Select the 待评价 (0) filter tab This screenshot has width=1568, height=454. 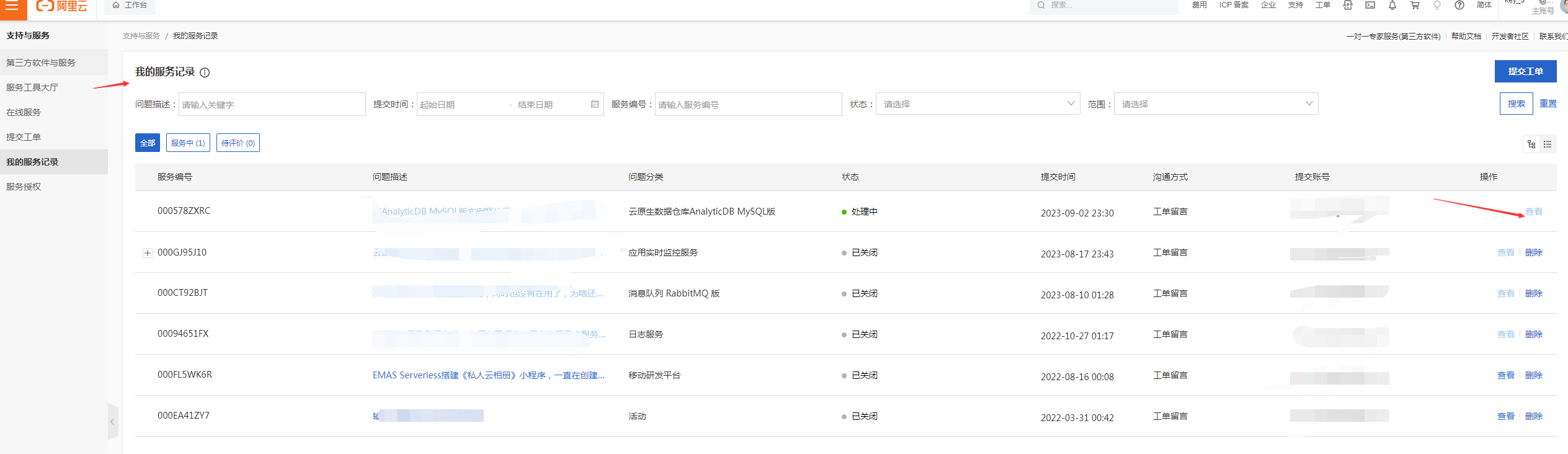click(238, 143)
